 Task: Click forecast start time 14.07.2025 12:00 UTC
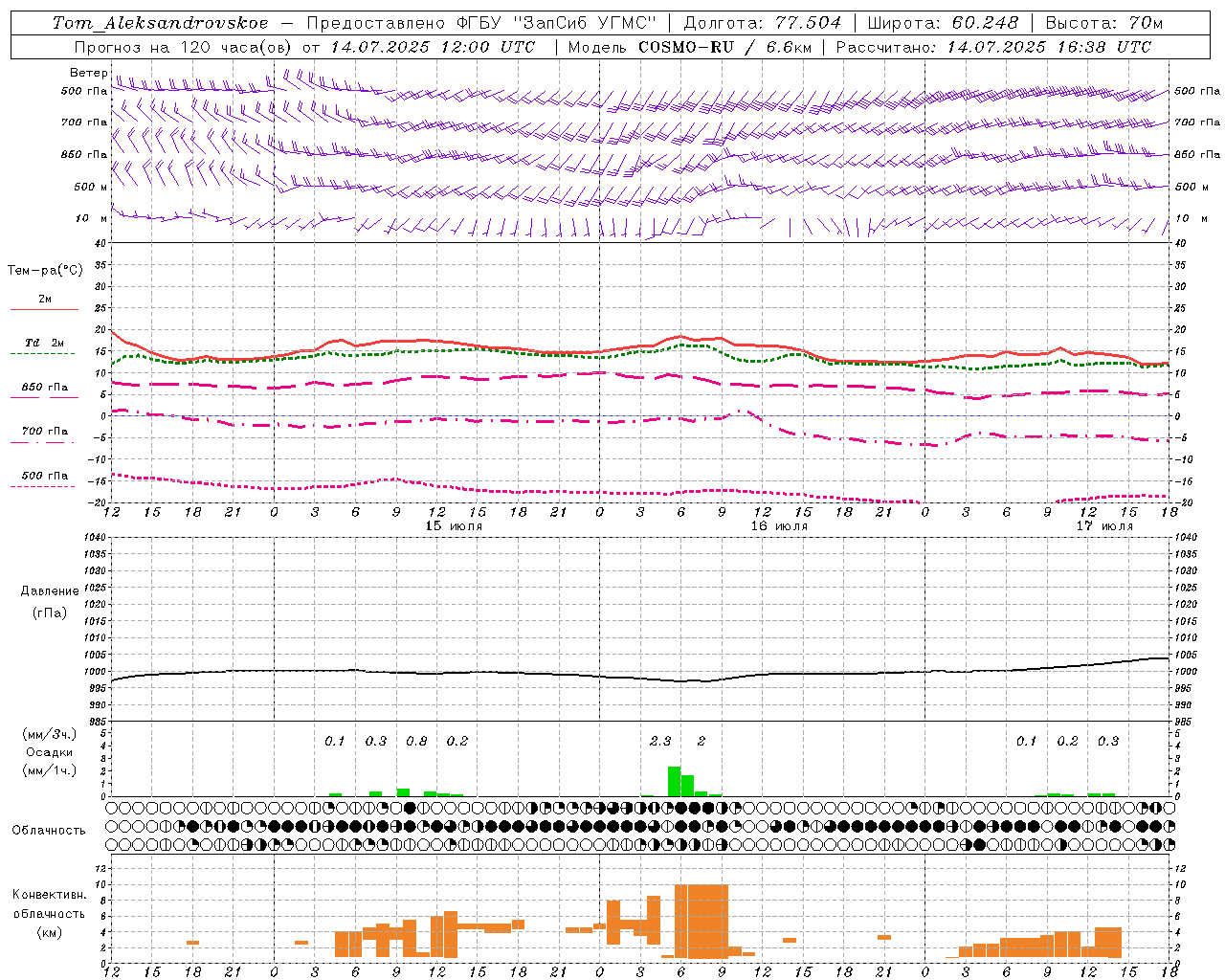click(x=433, y=47)
